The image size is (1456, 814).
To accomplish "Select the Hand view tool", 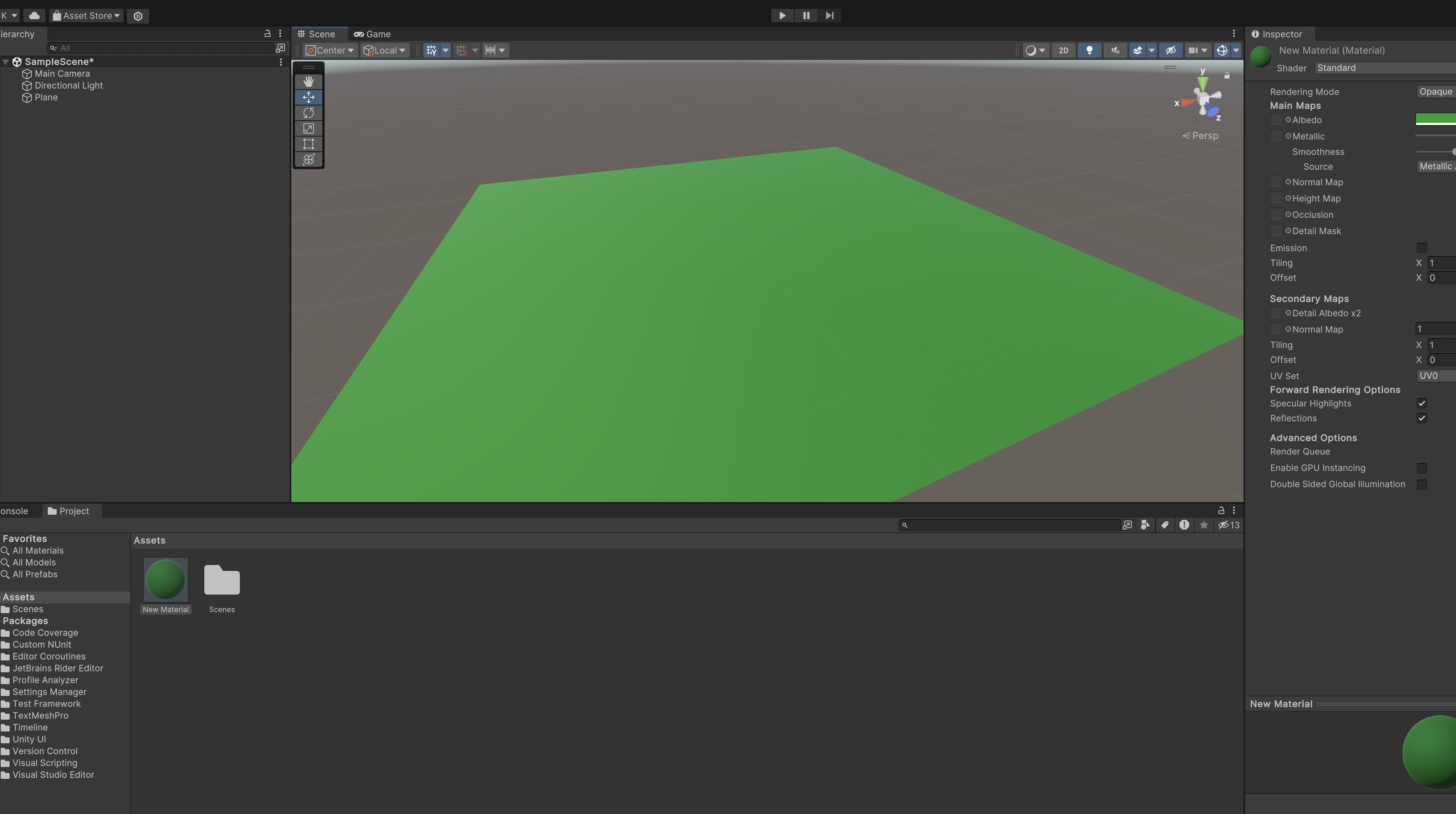I will pyautogui.click(x=309, y=81).
